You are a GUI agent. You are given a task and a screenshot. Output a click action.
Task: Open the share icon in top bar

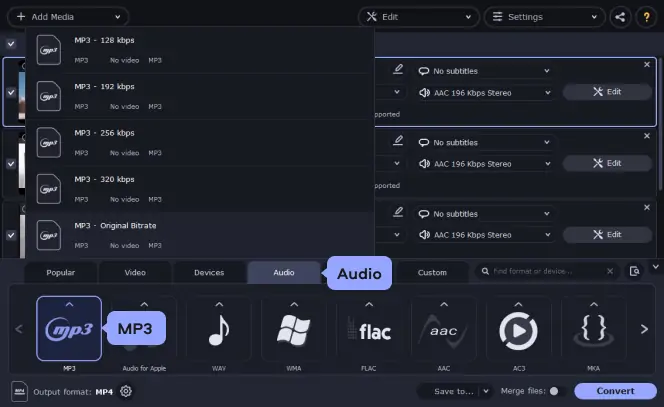tap(620, 17)
